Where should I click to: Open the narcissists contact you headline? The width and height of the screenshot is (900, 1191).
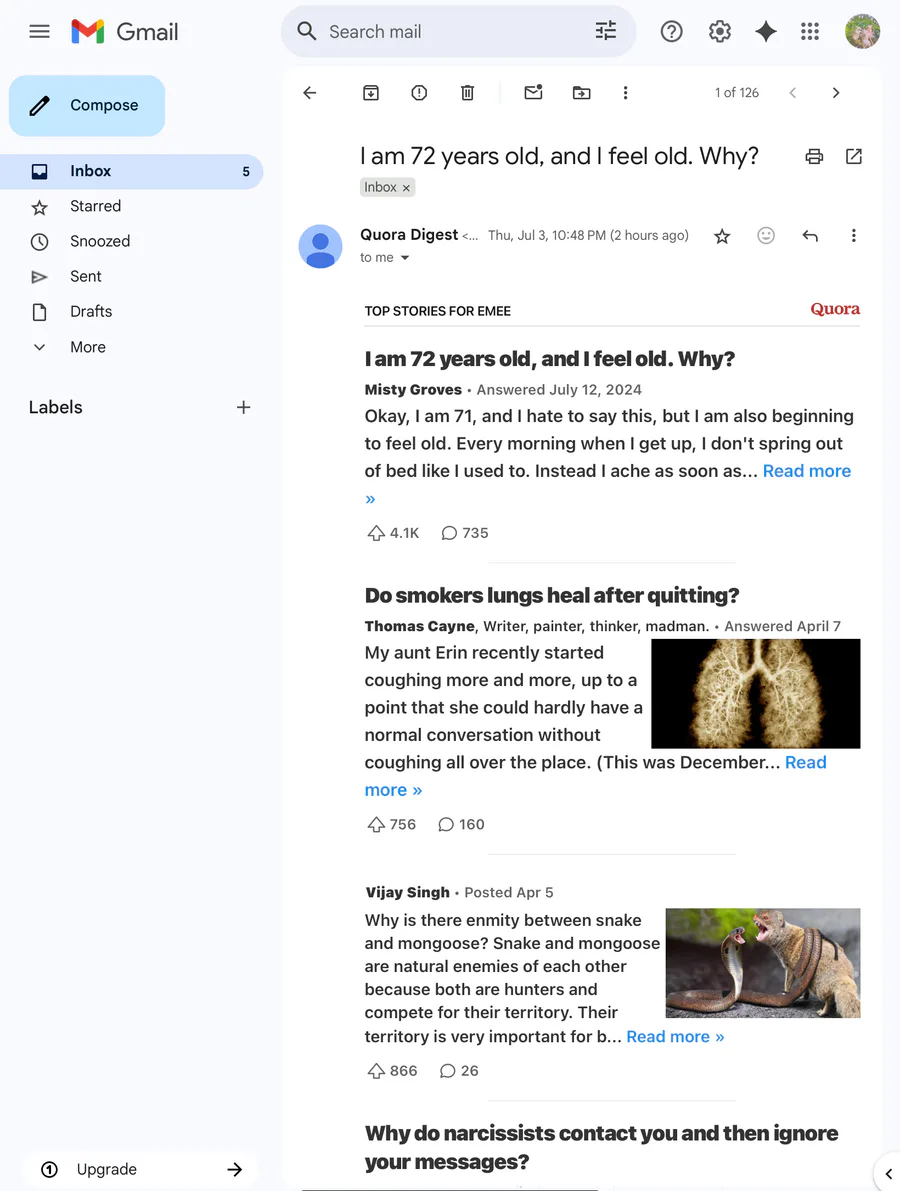602,1147
